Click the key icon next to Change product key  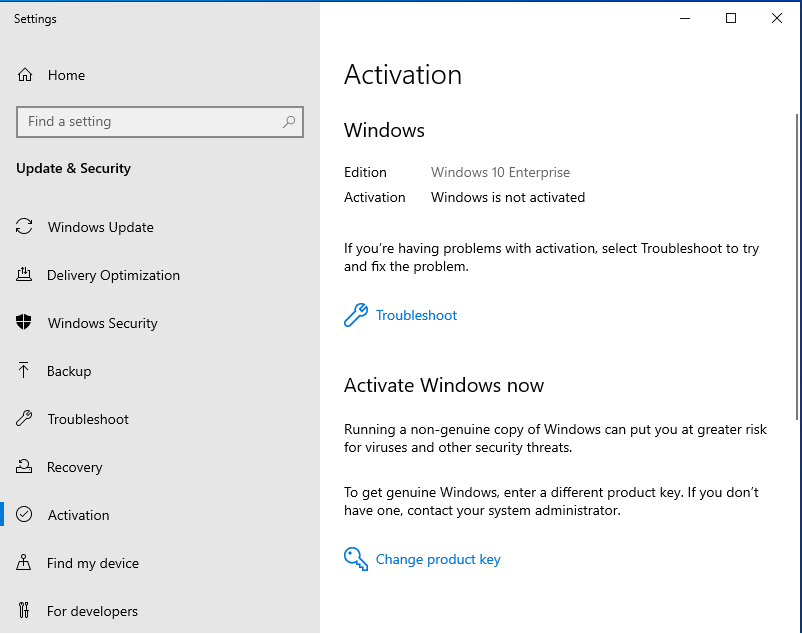pos(356,559)
